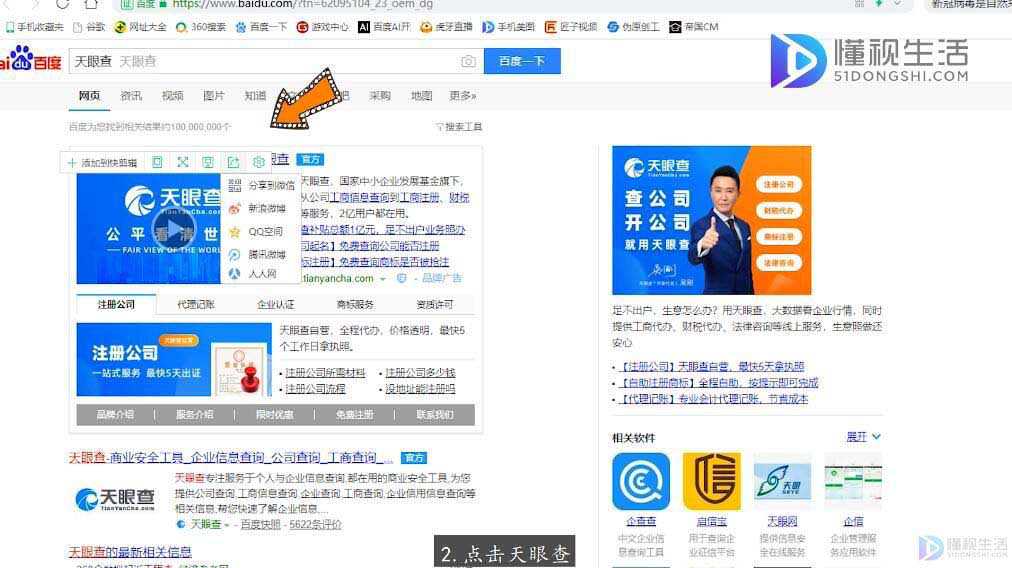The width and height of the screenshot is (1012, 568).
Task: Click the 注册公司 banner image
Action: click(x=174, y=360)
